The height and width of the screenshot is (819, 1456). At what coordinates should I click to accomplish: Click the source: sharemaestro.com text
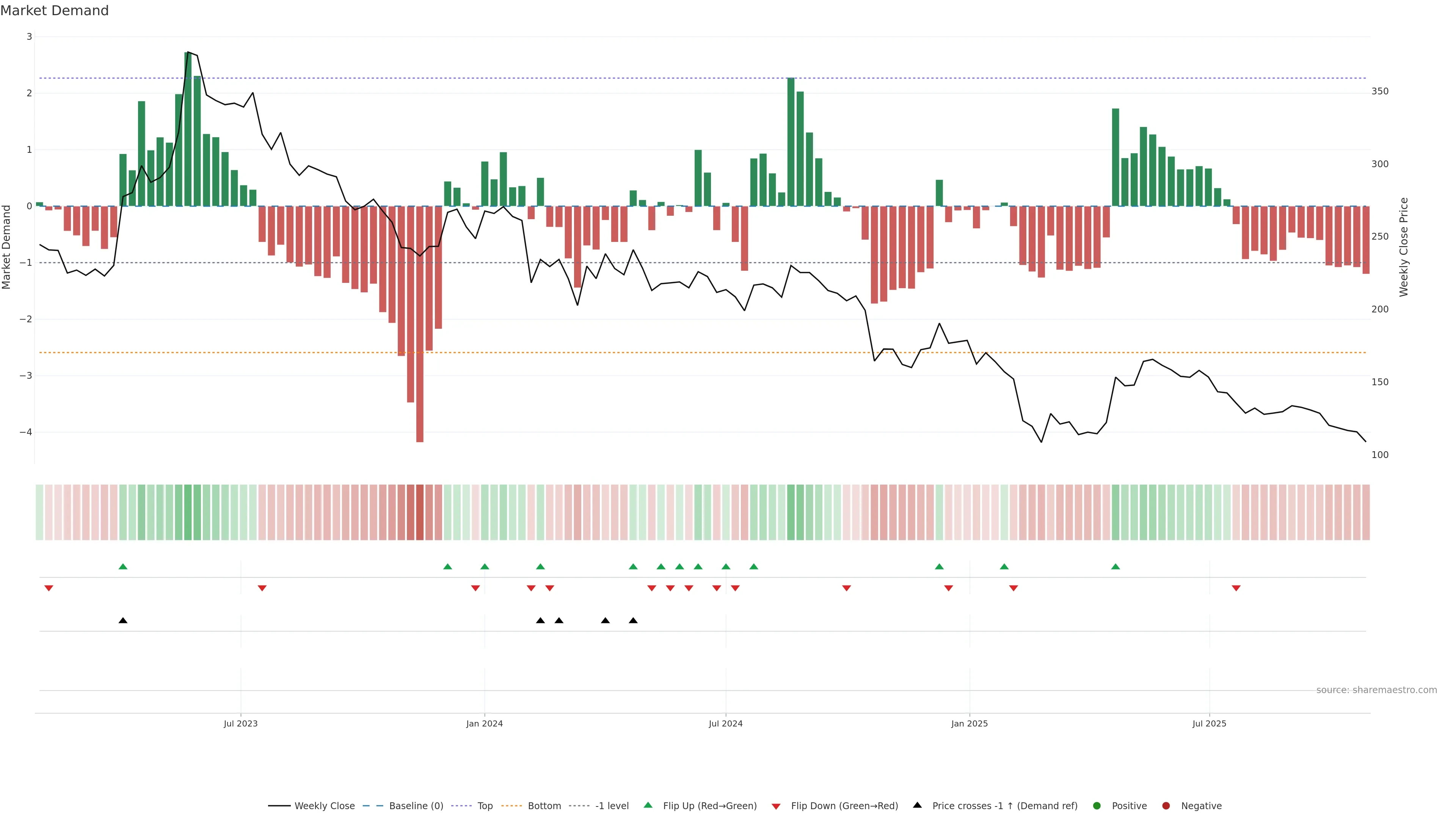1376,690
